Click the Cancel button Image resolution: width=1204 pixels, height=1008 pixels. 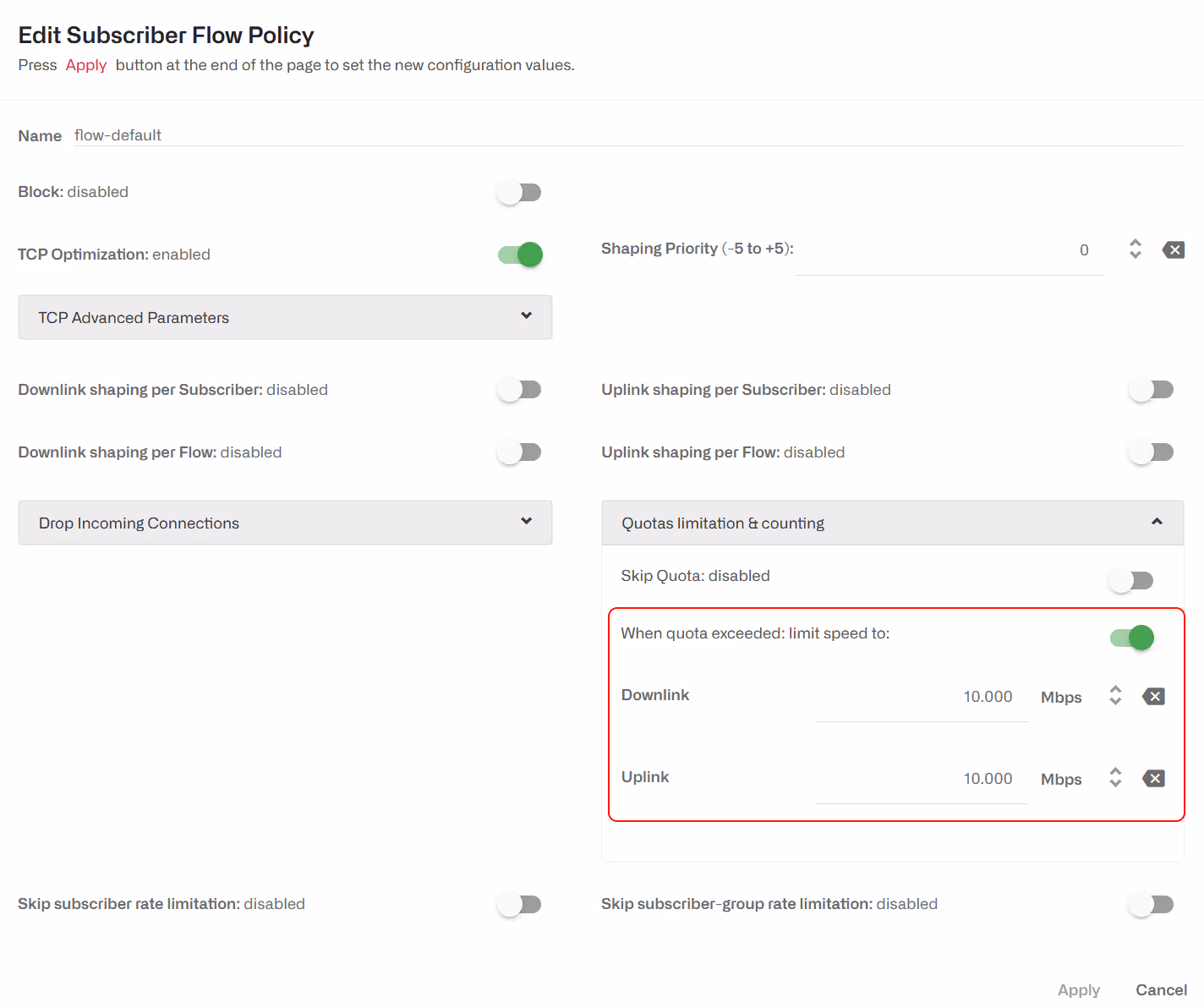1161,989
